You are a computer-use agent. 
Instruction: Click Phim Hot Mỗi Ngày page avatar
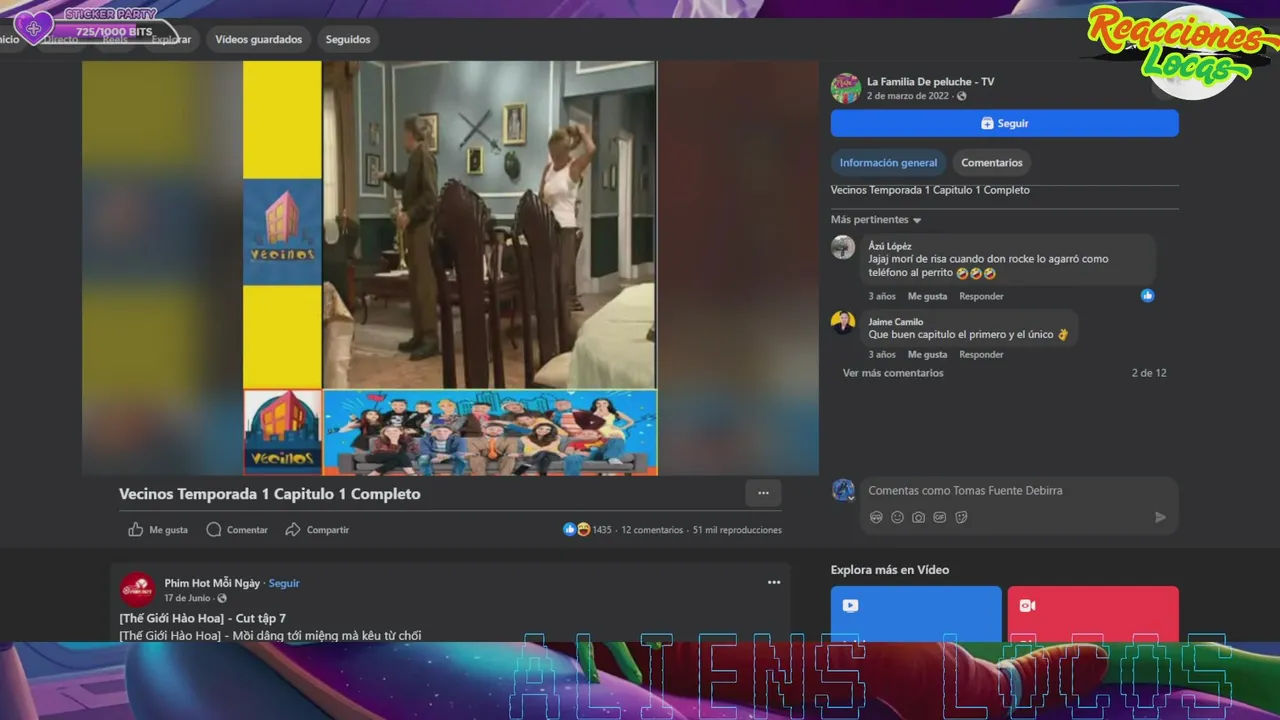(138, 589)
